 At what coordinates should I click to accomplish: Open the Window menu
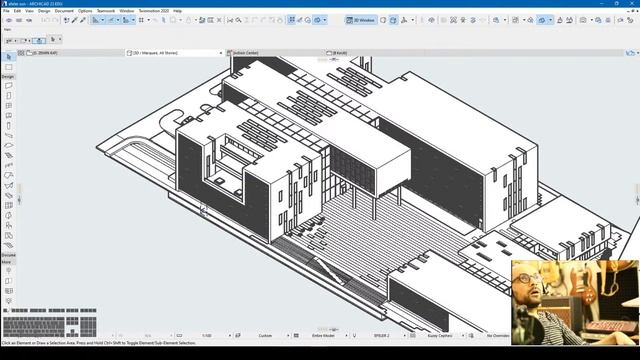pyautogui.click(x=127, y=11)
